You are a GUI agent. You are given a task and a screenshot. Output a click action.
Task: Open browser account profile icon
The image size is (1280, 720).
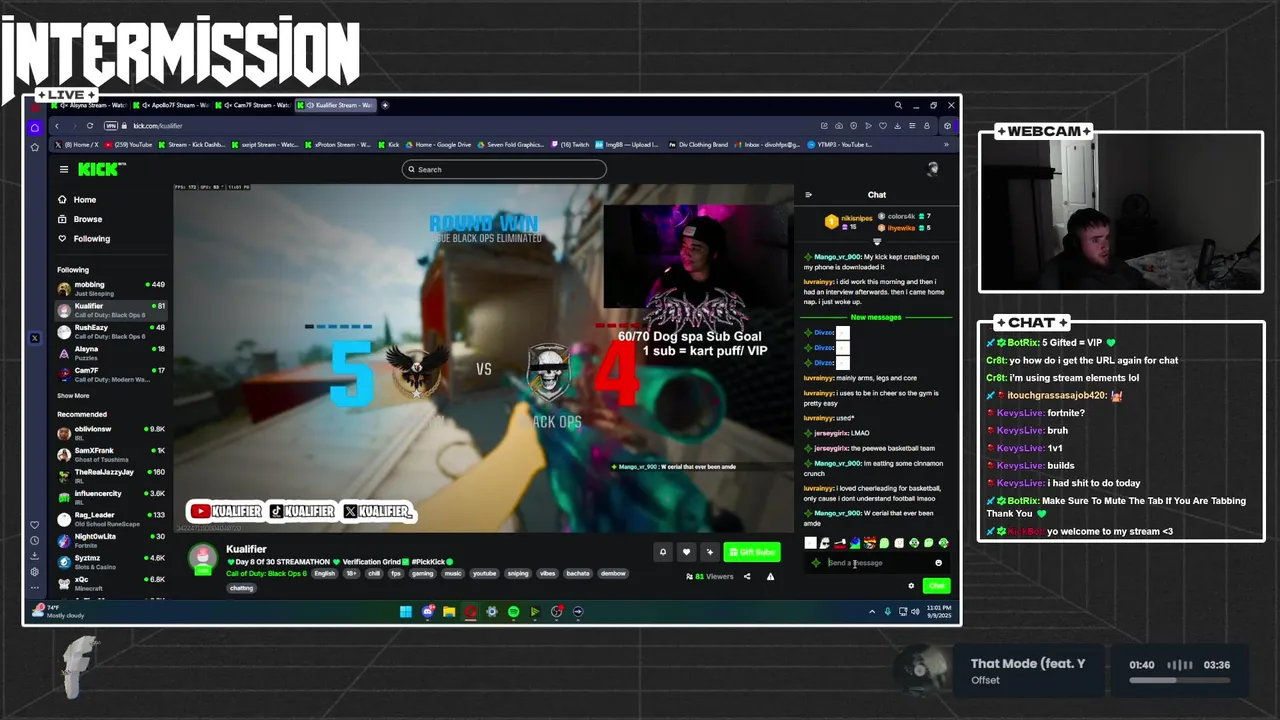point(929,126)
